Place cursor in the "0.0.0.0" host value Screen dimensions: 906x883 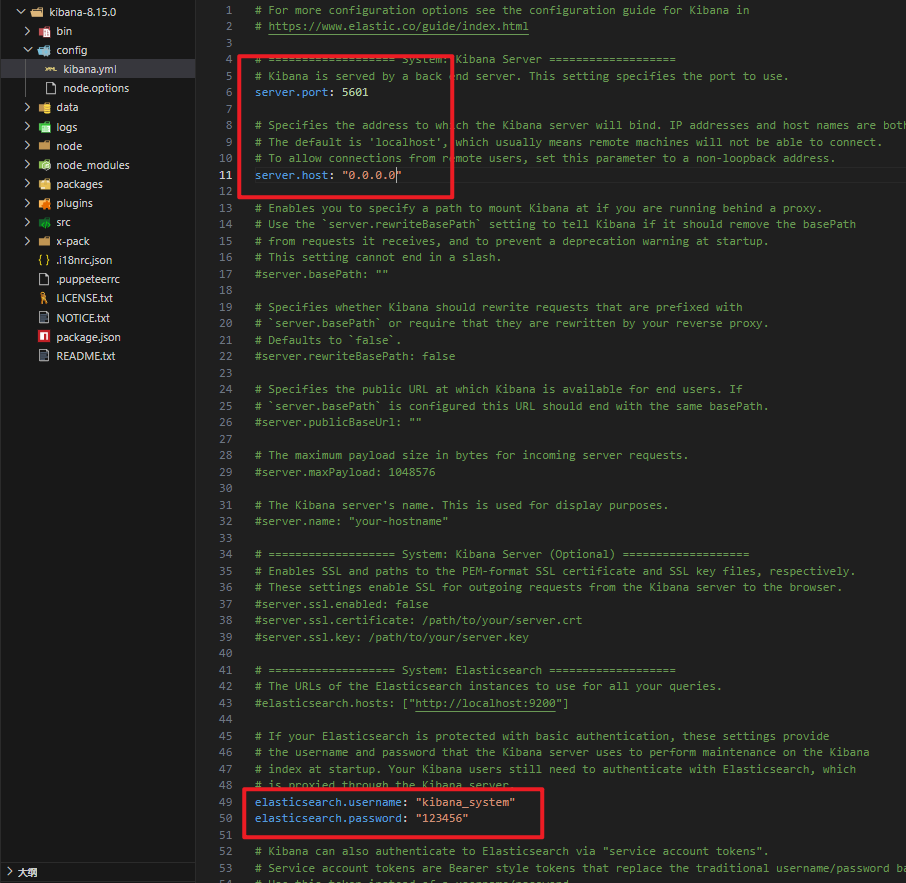click(372, 175)
